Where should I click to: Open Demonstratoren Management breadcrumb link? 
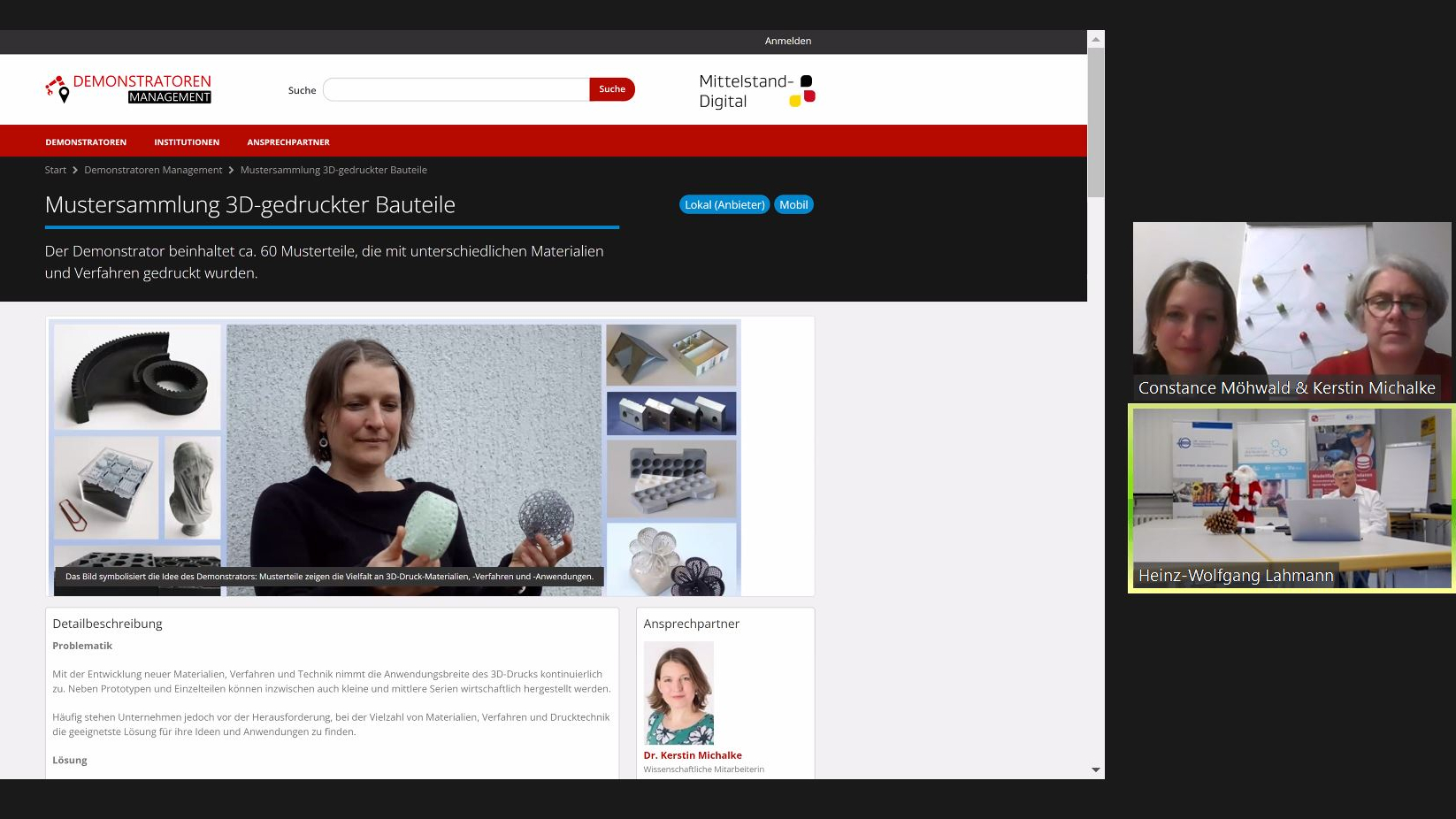[153, 170]
